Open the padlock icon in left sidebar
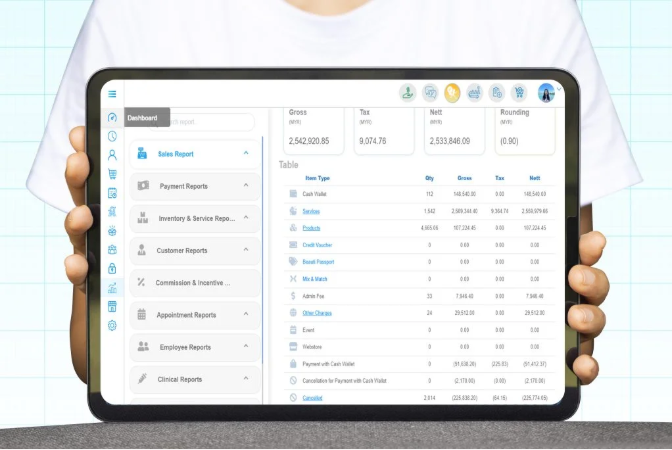Viewport: 672px width, 450px height. click(x=112, y=268)
